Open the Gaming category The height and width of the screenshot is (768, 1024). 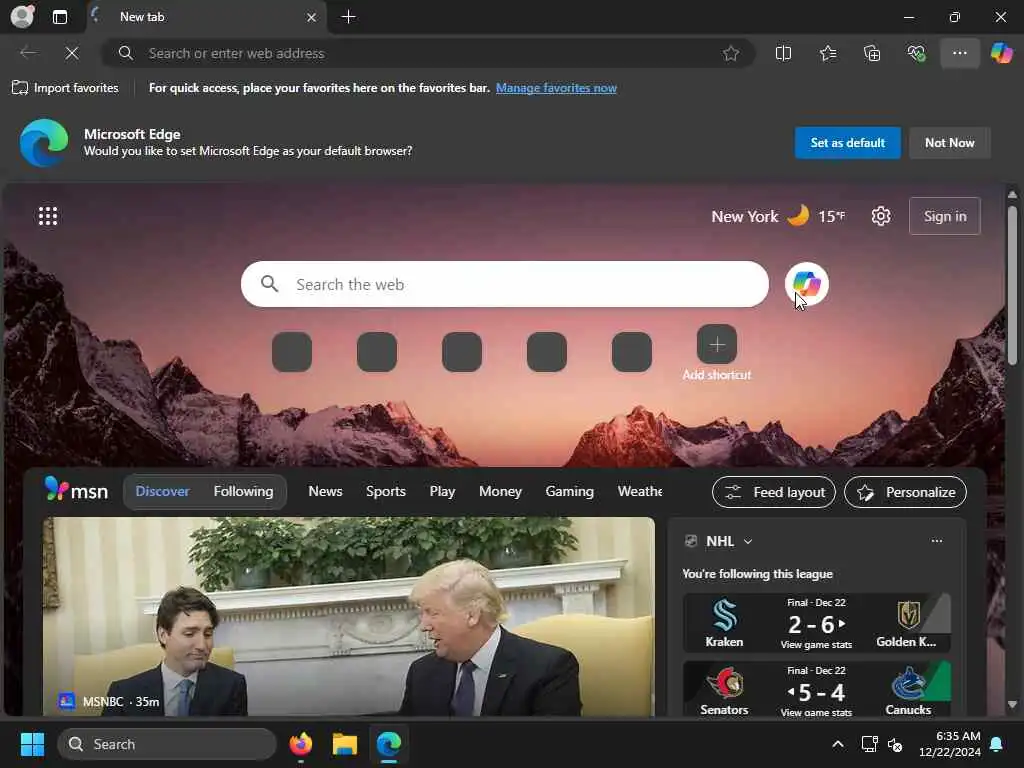(x=569, y=491)
